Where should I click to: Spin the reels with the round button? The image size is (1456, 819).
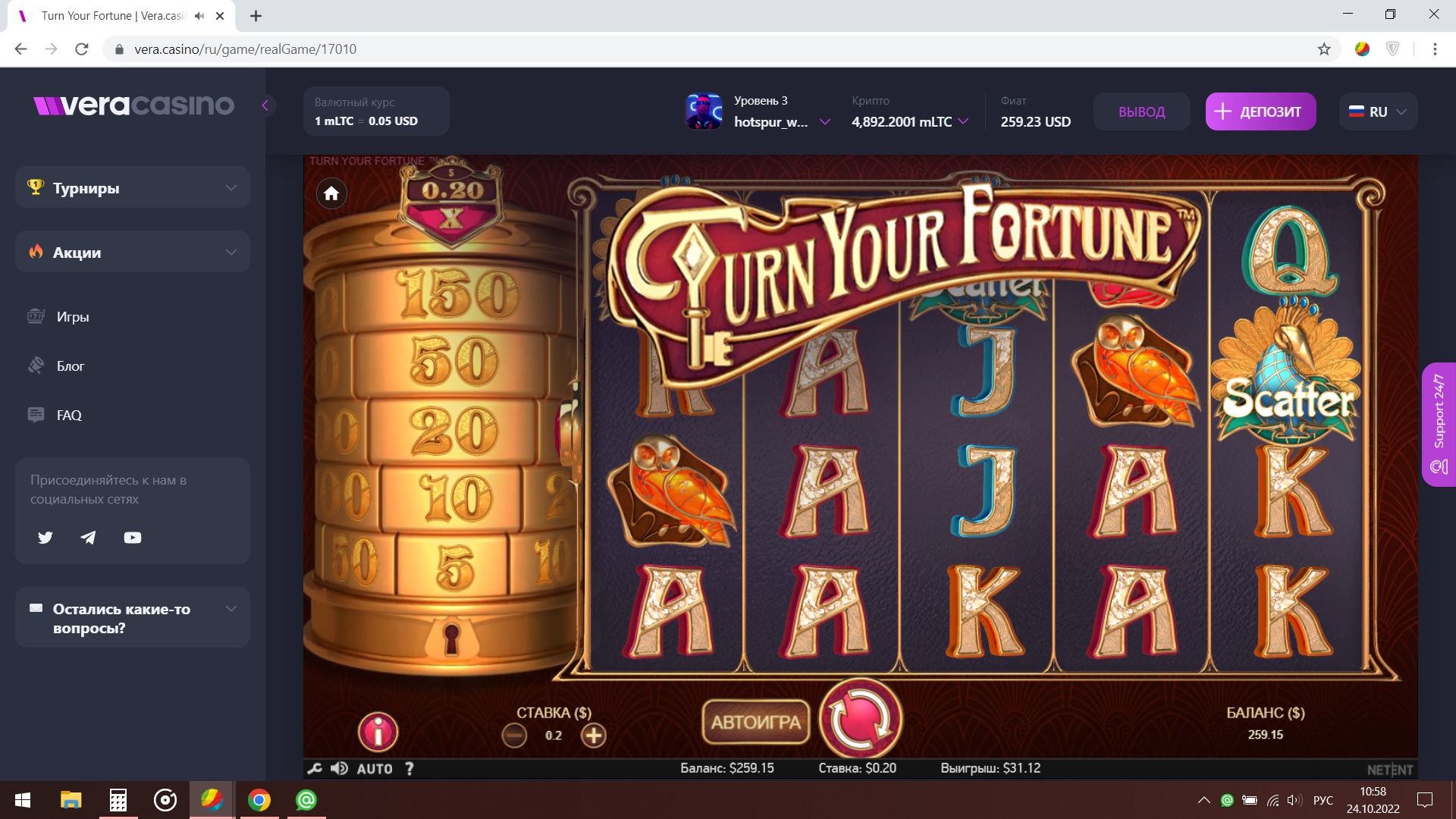click(x=861, y=718)
